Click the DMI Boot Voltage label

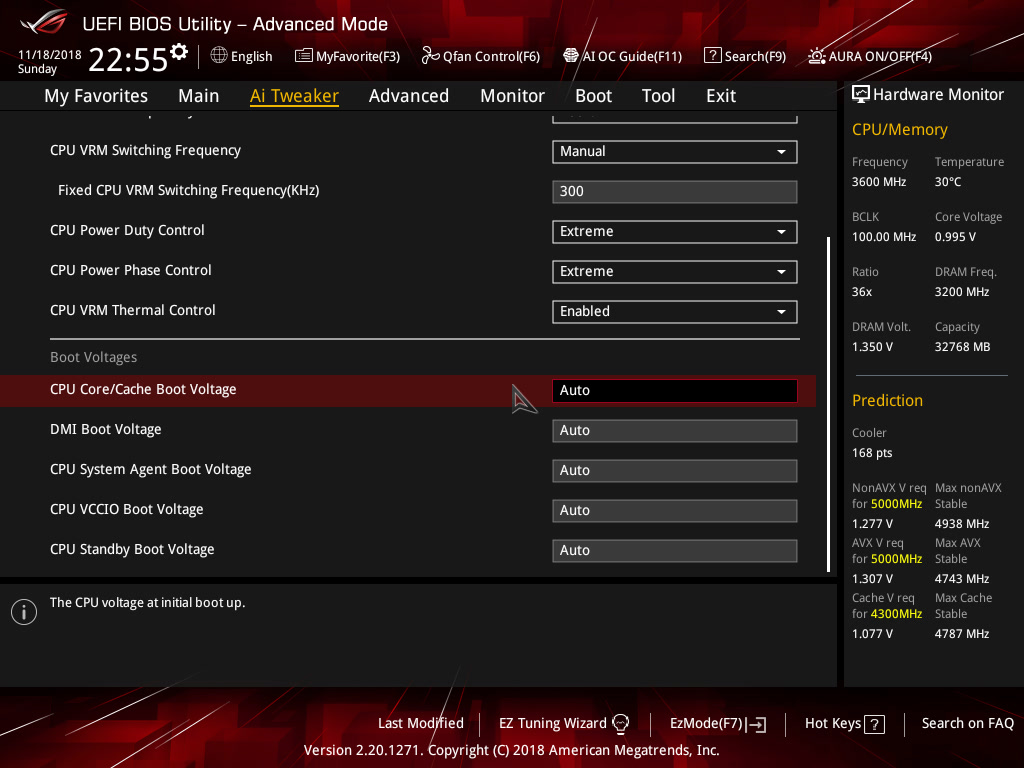pos(106,430)
